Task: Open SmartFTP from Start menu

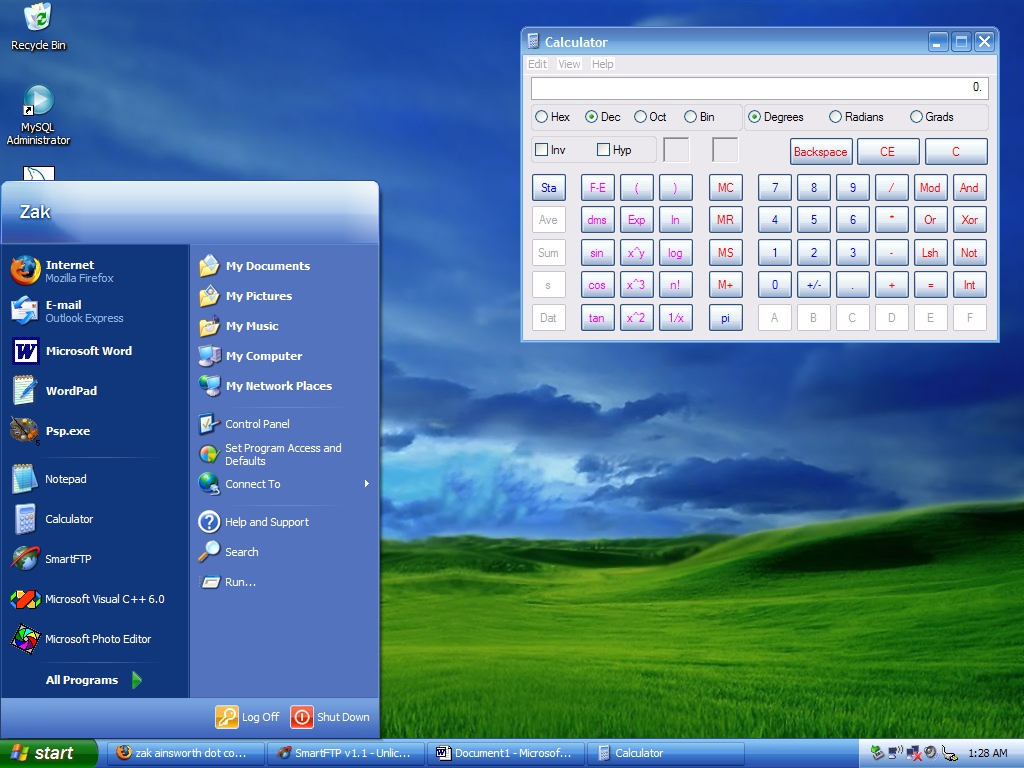Action: click(67, 559)
